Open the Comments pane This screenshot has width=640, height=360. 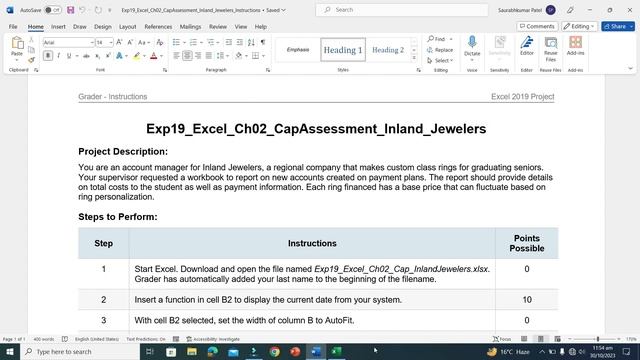[537, 26]
